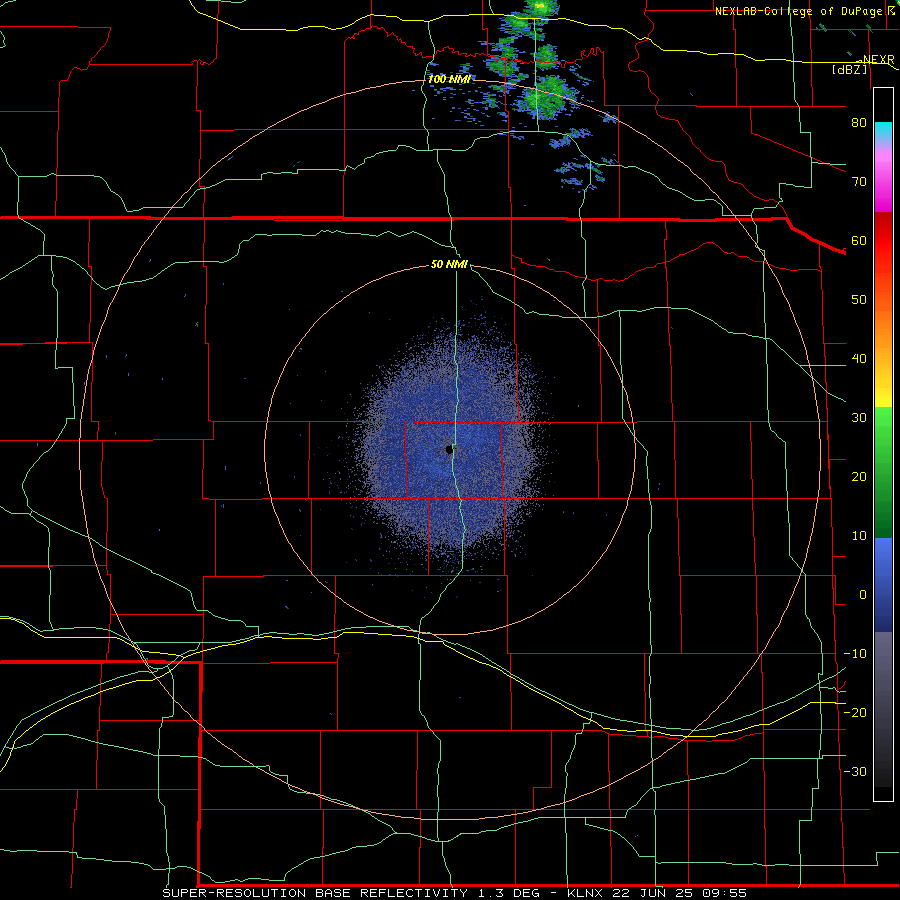
Task: Click the 0 value on the dBZ scale
Action: [x=863, y=595]
